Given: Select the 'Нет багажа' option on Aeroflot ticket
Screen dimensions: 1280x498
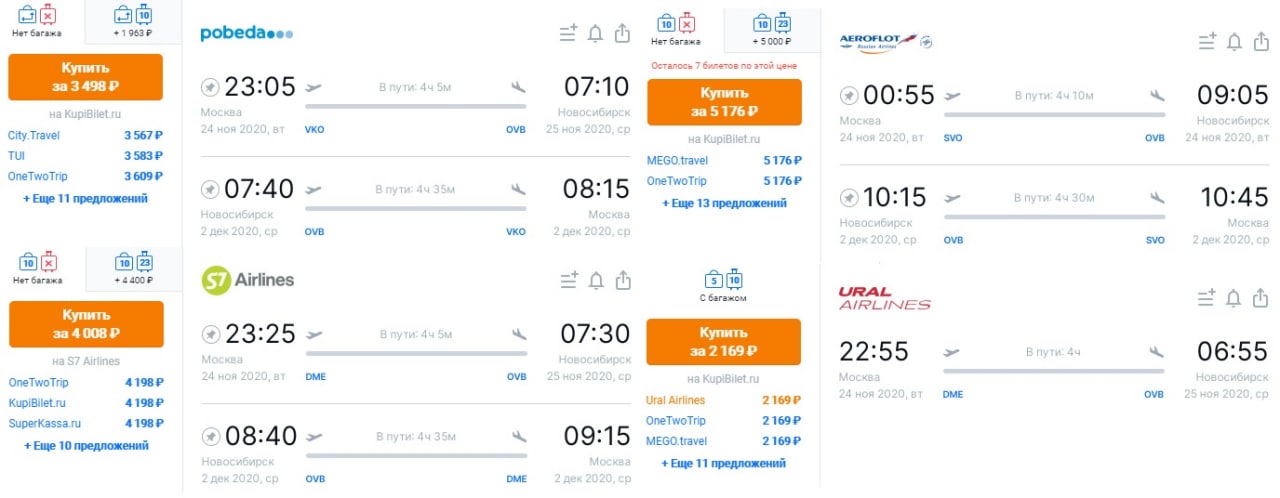Looking at the screenshot, I should (x=675, y=30).
